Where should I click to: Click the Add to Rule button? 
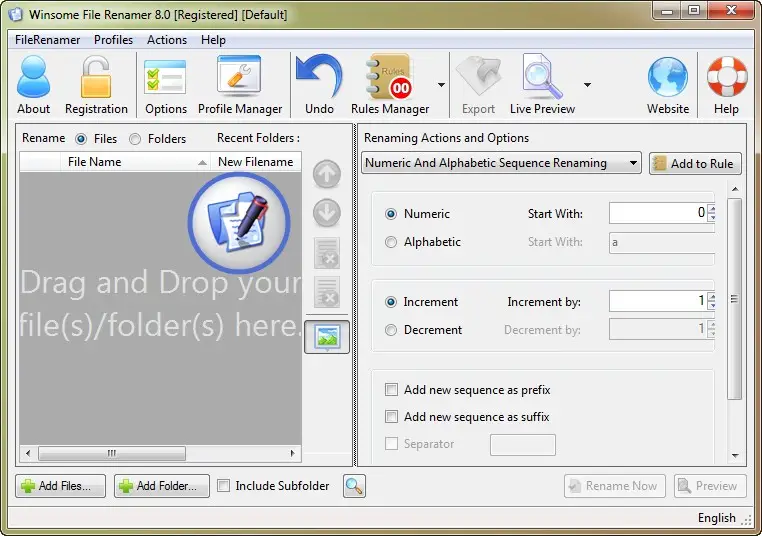pyautogui.click(x=695, y=164)
